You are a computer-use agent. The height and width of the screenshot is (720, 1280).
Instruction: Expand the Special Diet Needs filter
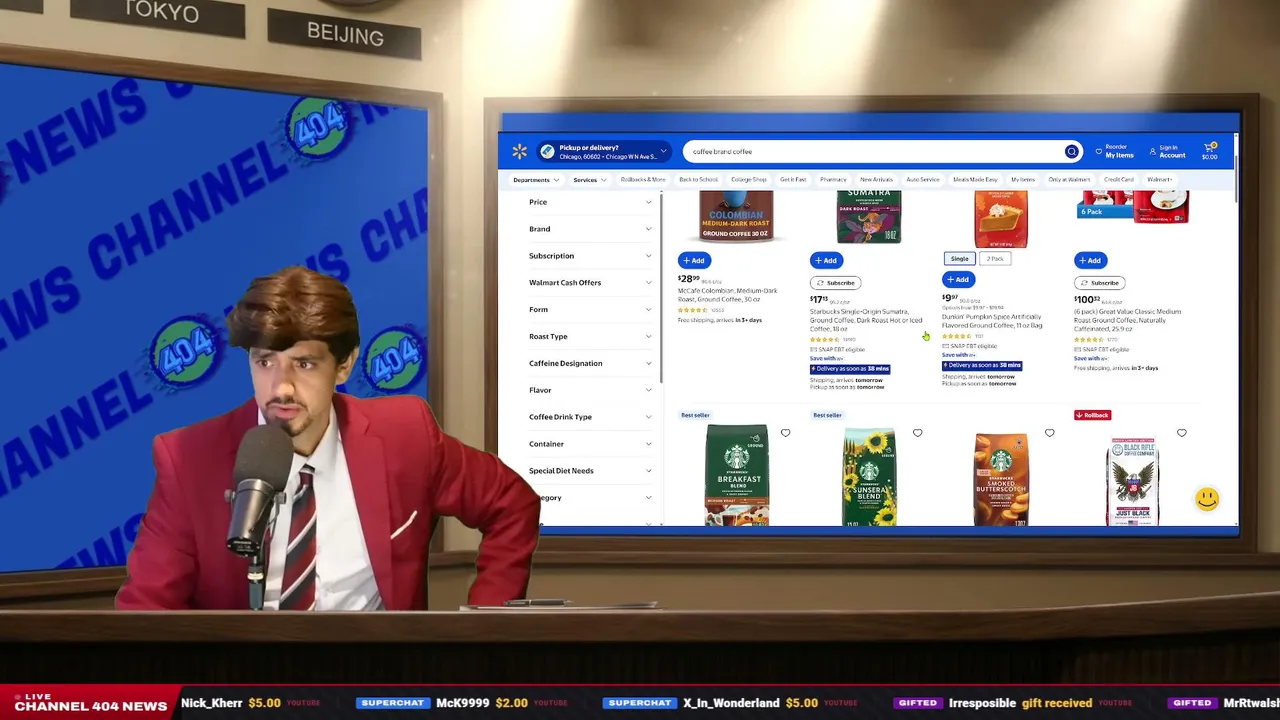[590, 471]
